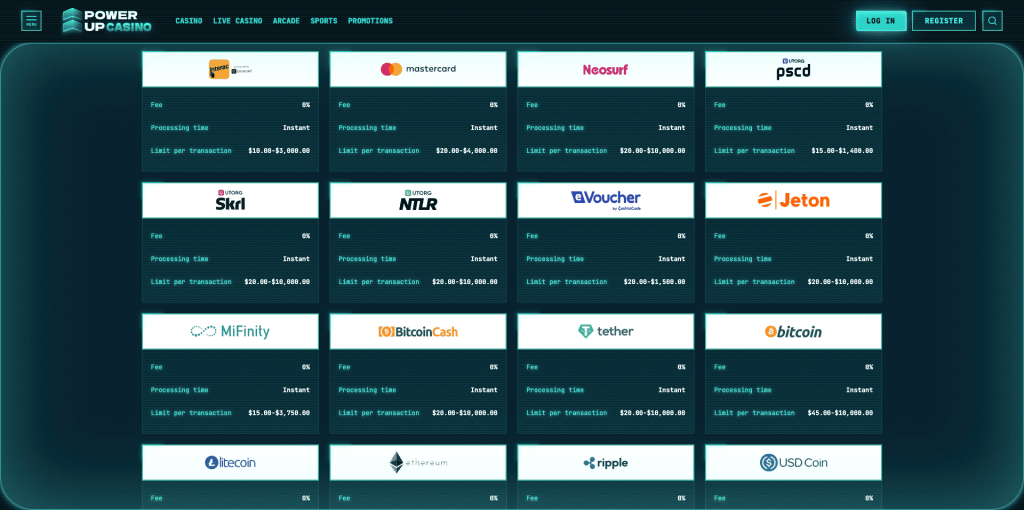
Task: Select the Interac payment logo
Action: (x=231, y=69)
